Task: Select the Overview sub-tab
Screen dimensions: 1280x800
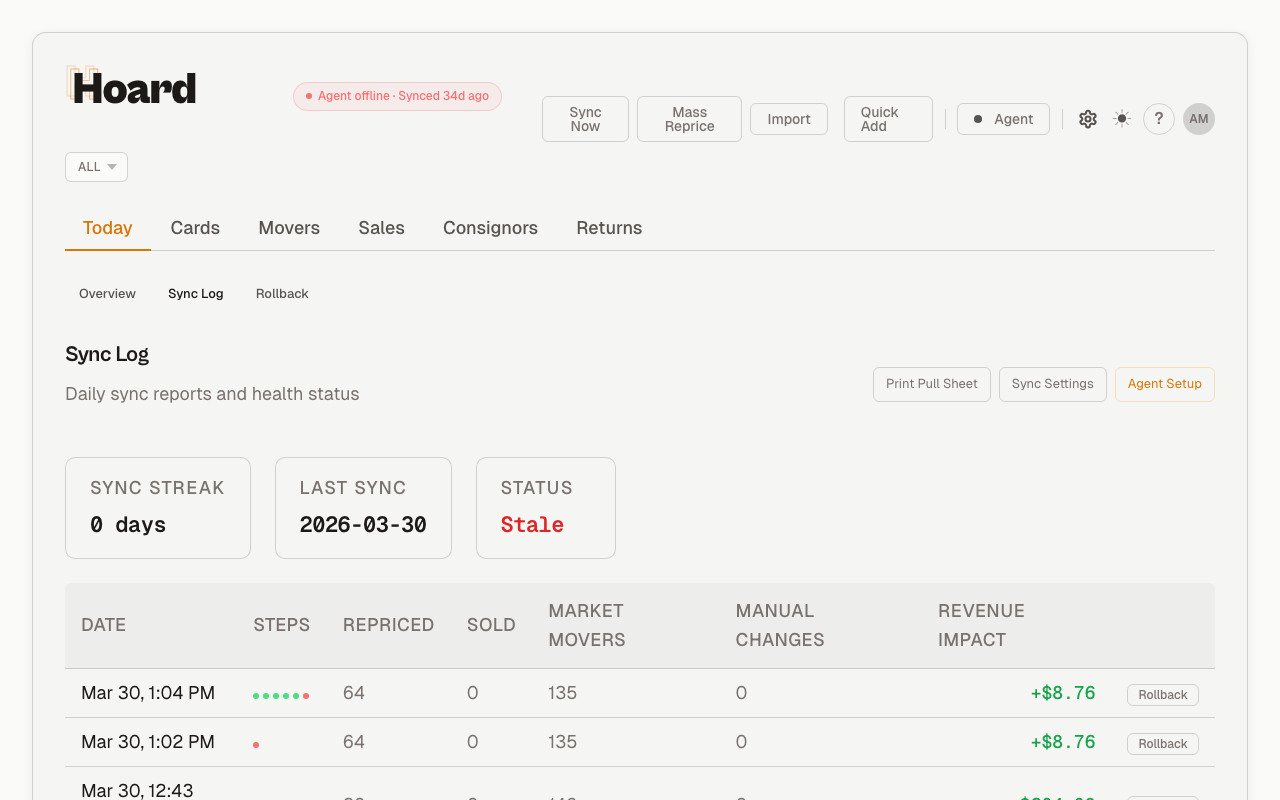Action: 107,294
